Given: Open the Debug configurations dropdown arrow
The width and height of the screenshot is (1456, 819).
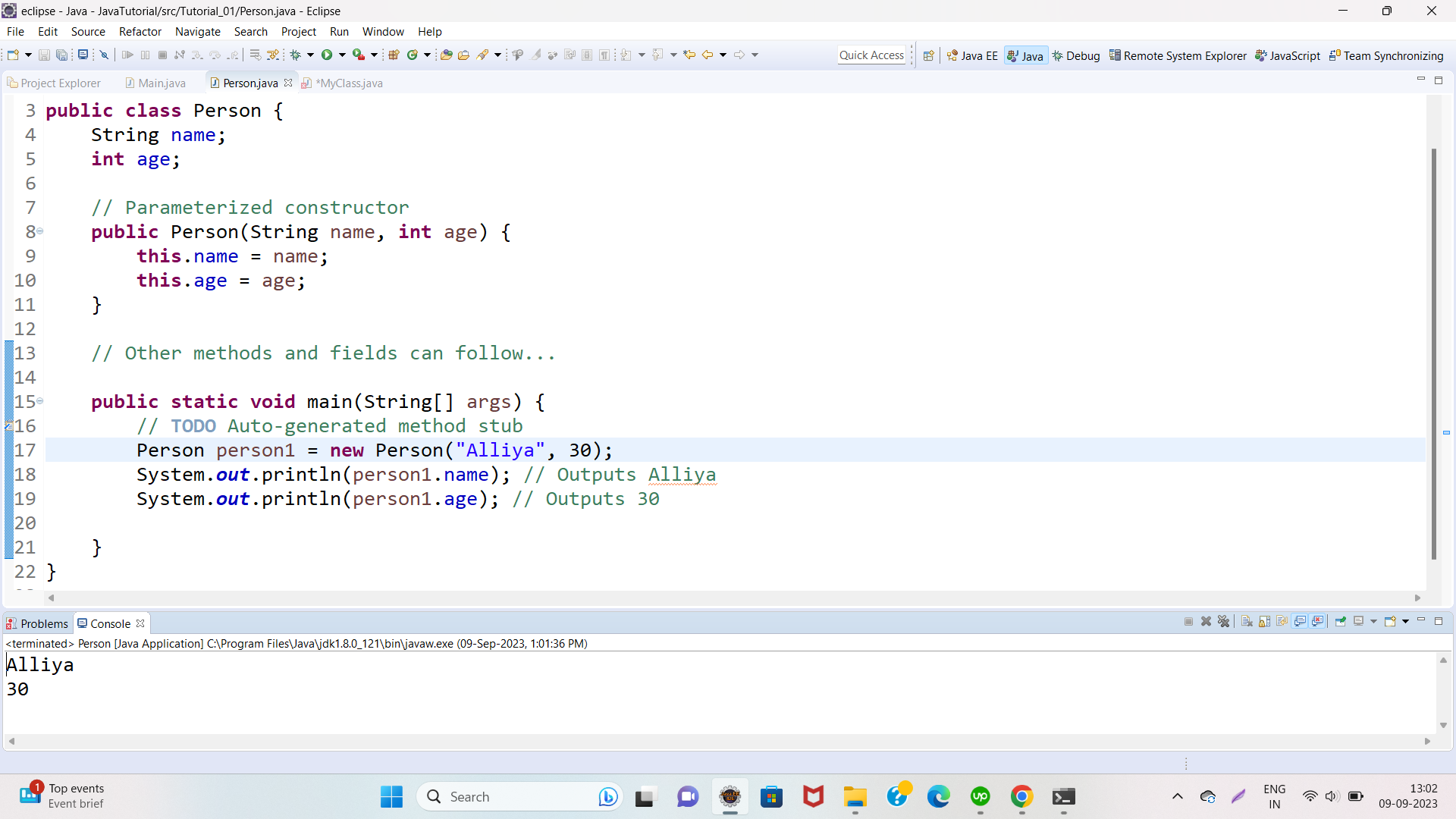Looking at the screenshot, I should [x=310, y=55].
